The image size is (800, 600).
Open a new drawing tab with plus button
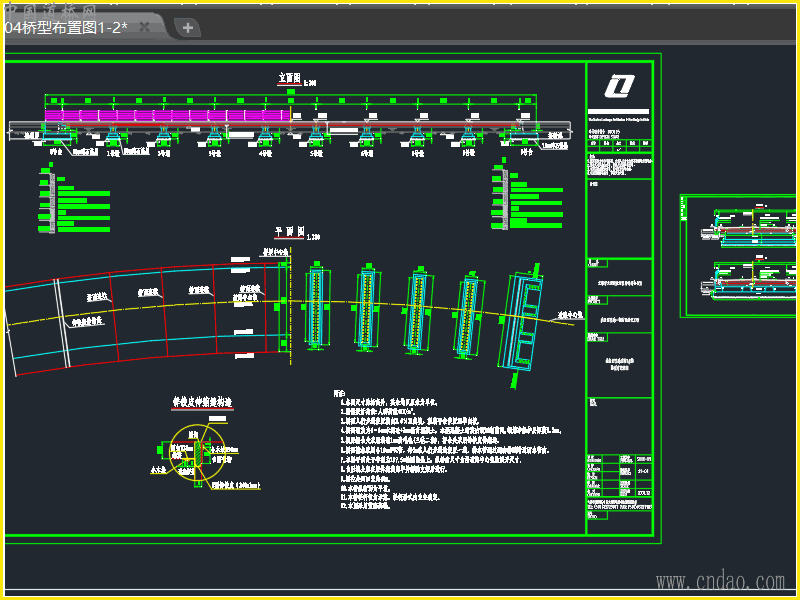click(x=188, y=27)
